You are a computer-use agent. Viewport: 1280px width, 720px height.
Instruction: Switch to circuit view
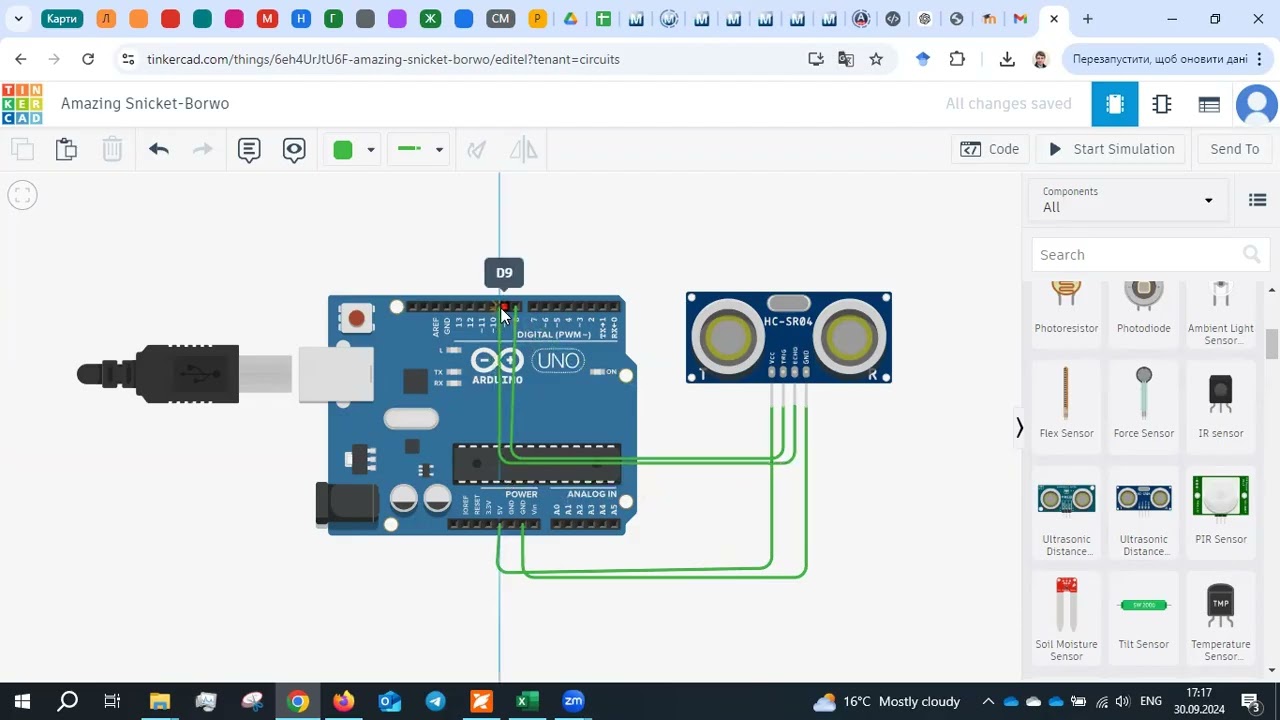[1115, 104]
